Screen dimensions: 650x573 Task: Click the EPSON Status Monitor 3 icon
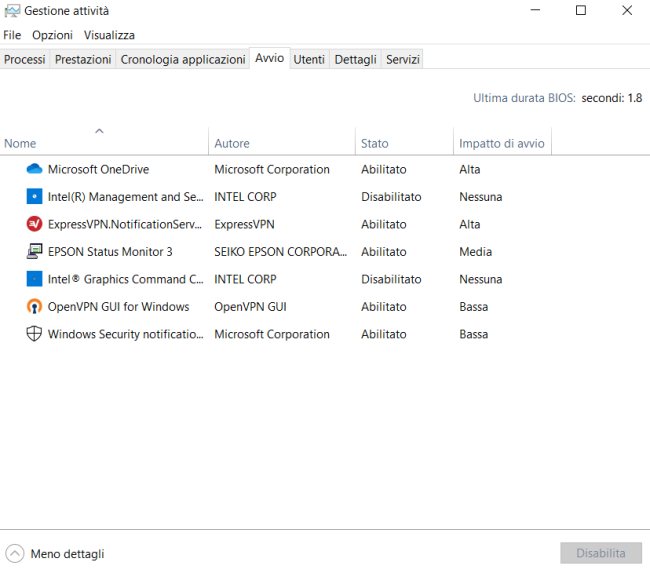tap(34, 251)
